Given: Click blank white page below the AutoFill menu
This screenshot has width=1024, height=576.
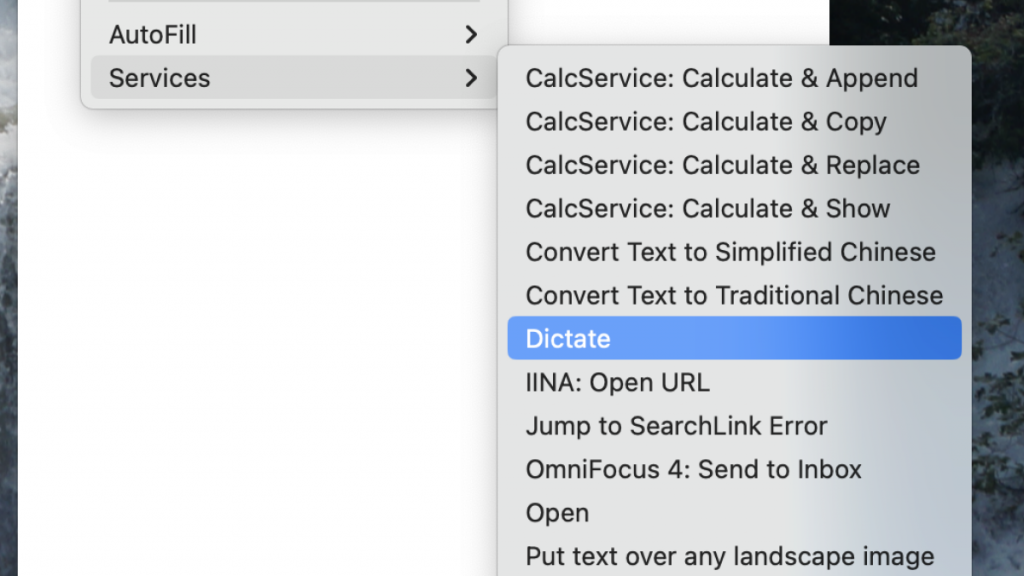Looking at the screenshot, I should coord(250,350).
